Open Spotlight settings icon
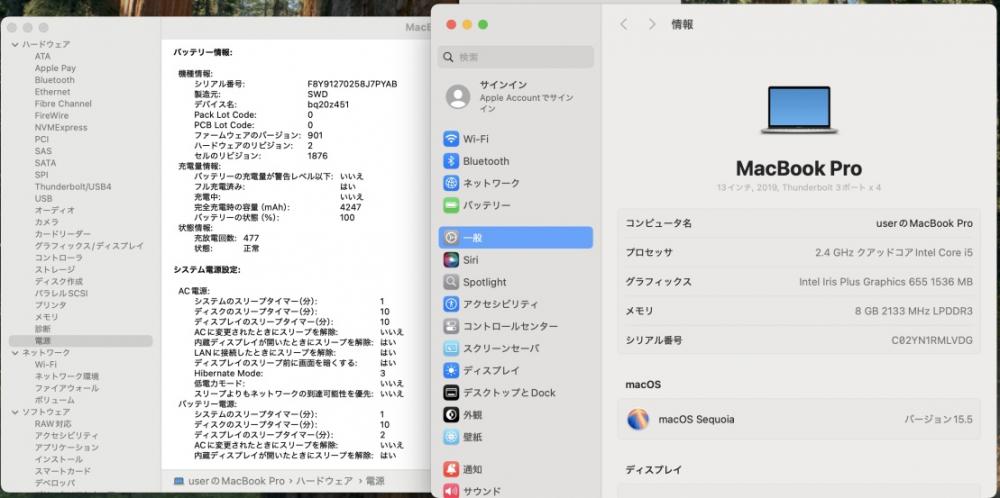1000x498 pixels. pyautogui.click(x=451, y=282)
